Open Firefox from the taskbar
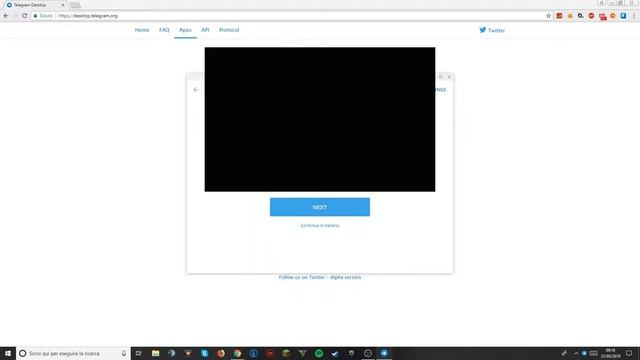 click(221, 353)
